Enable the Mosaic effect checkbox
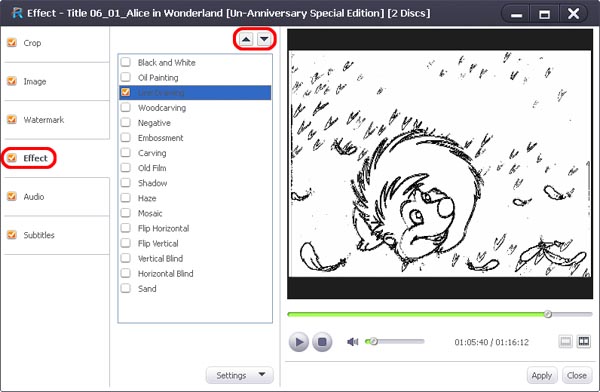This screenshot has height=392, width=600. coord(126,213)
